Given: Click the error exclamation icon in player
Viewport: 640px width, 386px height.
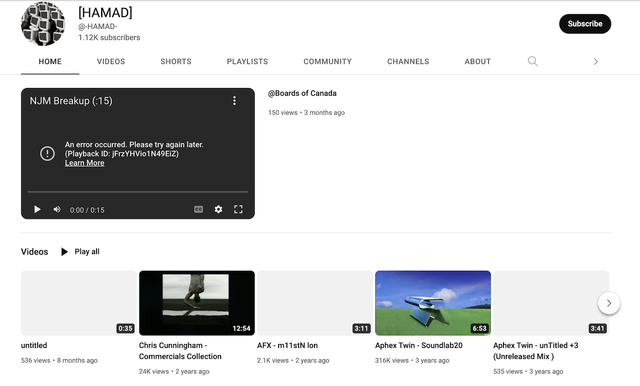Looking at the screenshot, I should coord(47,153).
